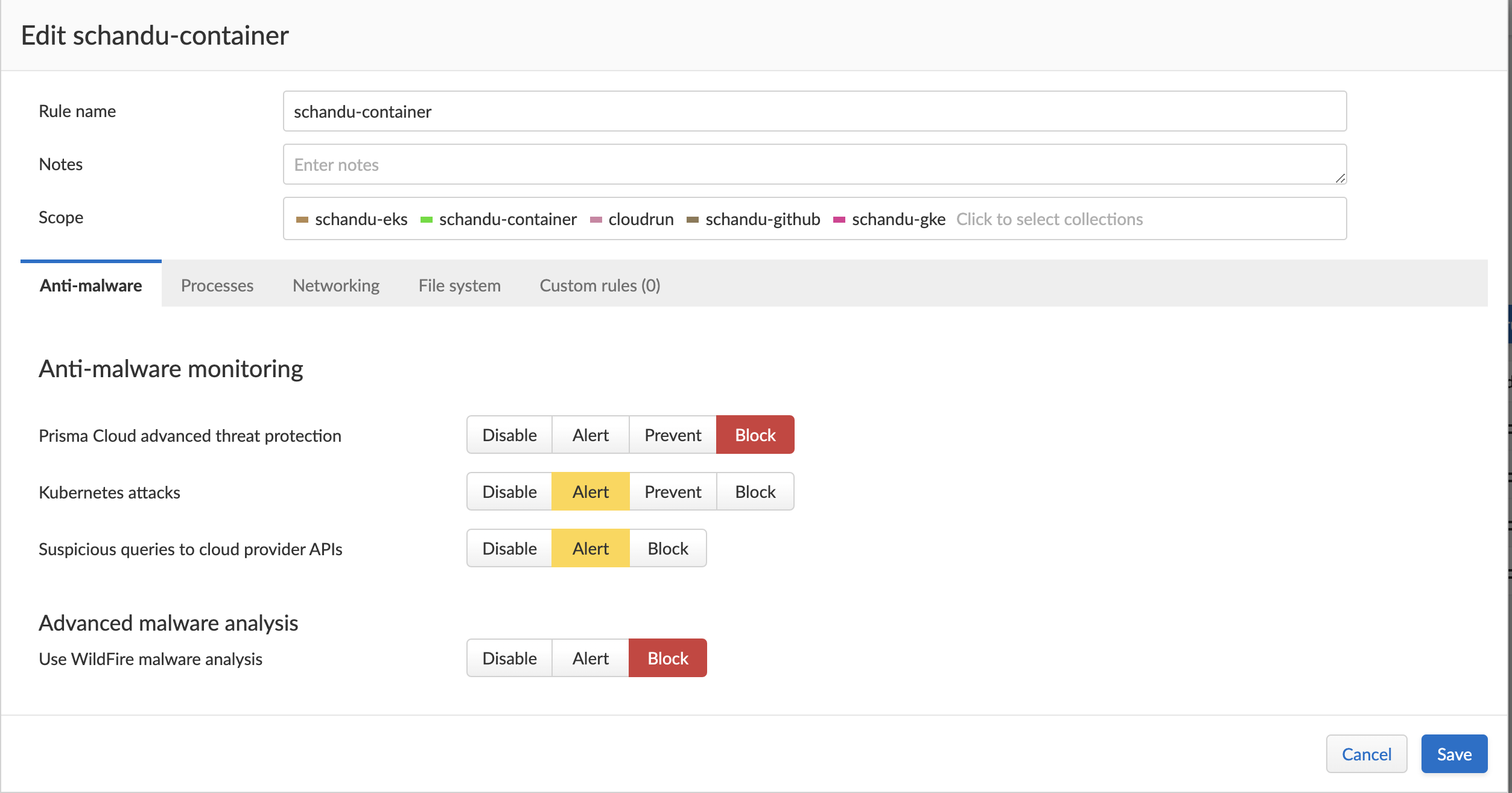This screenshot has width=1512, height=793.
Task: Open the Networking tab
Action: pos(336,284)
